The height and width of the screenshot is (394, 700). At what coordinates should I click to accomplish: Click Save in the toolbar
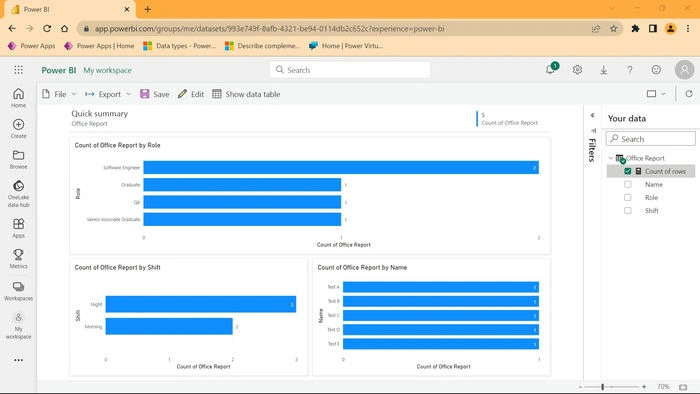click(154, 94)
